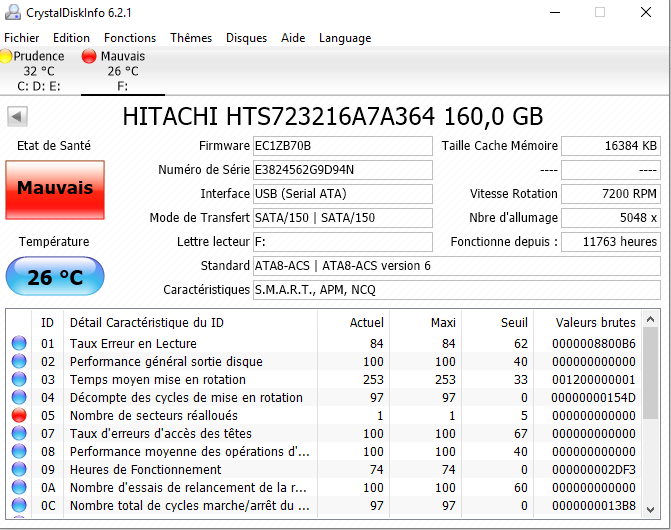This screenshot has width=671, height=530.
Task: Click red status dot for ID 05
Action: pyautogui.click(x=19, y=415)
